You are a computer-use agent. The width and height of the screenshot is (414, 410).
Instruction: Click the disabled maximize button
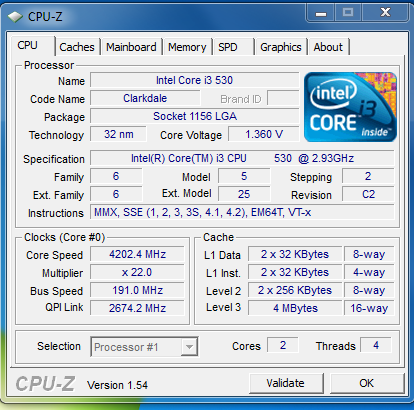(348, 13)
